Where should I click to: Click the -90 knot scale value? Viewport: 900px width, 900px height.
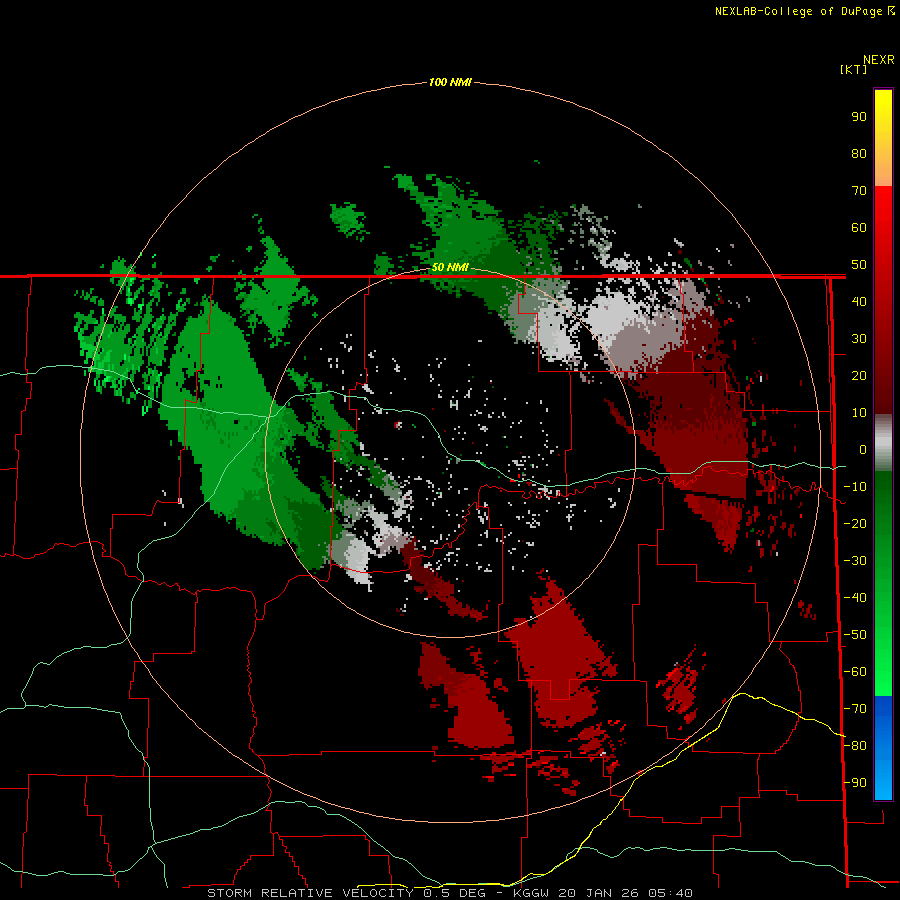(x=855, y=783)
